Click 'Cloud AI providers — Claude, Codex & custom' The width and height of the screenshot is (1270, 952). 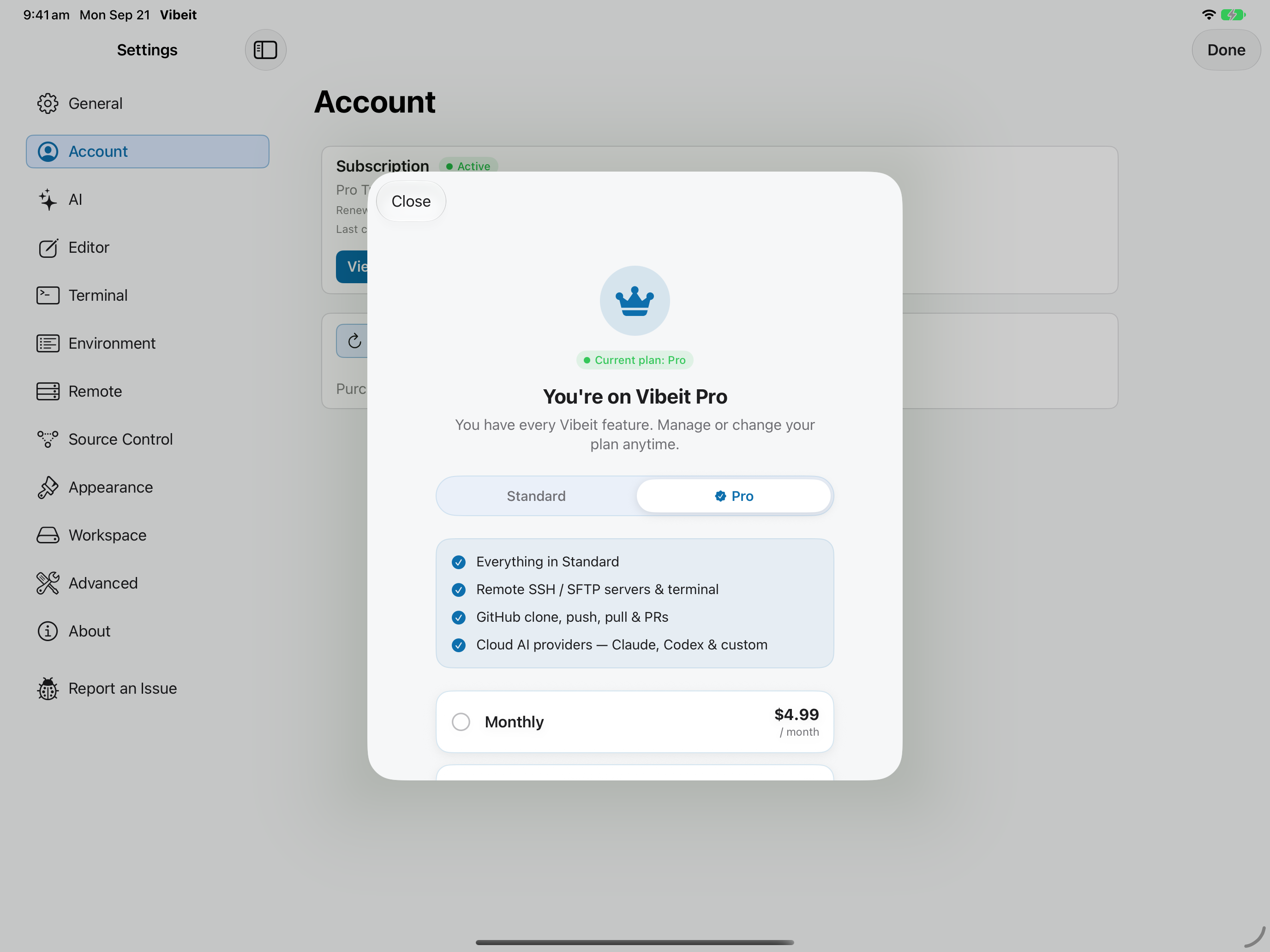622,645
